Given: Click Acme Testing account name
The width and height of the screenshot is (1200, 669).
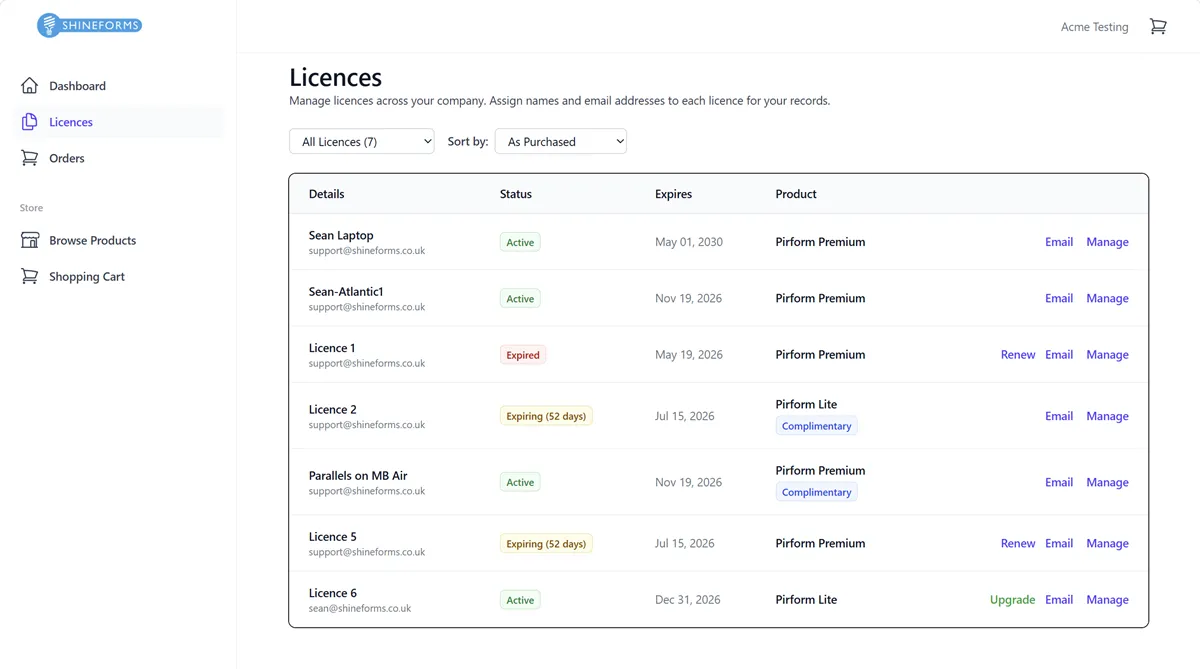Looking at the screenshot, I should 1094,27.
